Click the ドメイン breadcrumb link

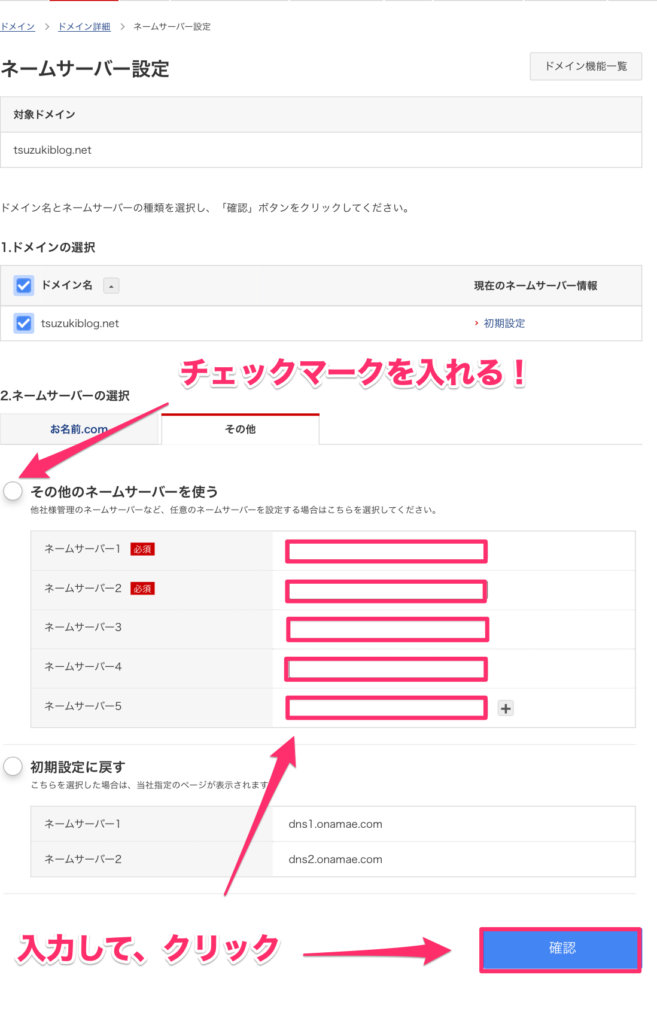point(18,27)
